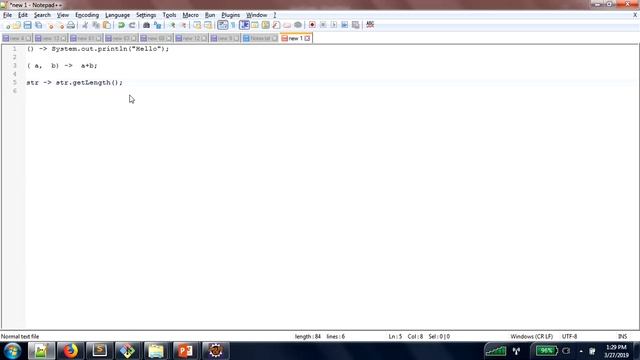Toggle the INS insert mode indicator
The image size is (640, 360).
[x=622, y=337]
